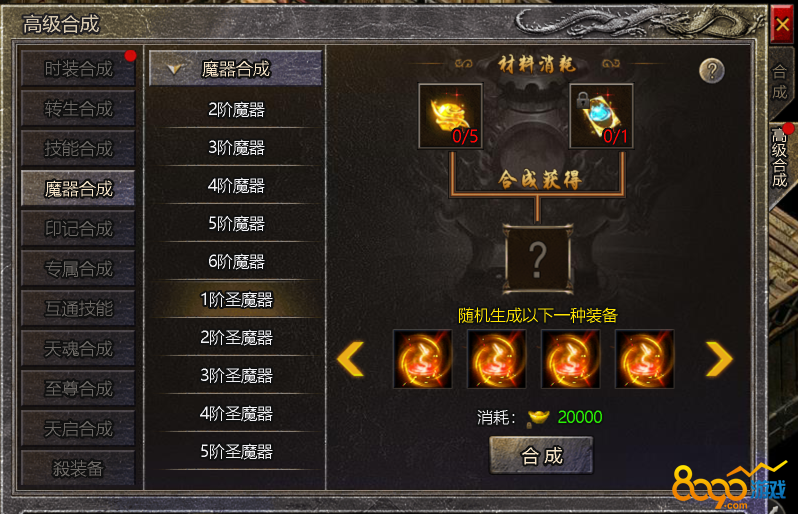
Task: Click the 合成 craft button
Action: (x=541, y=455)
